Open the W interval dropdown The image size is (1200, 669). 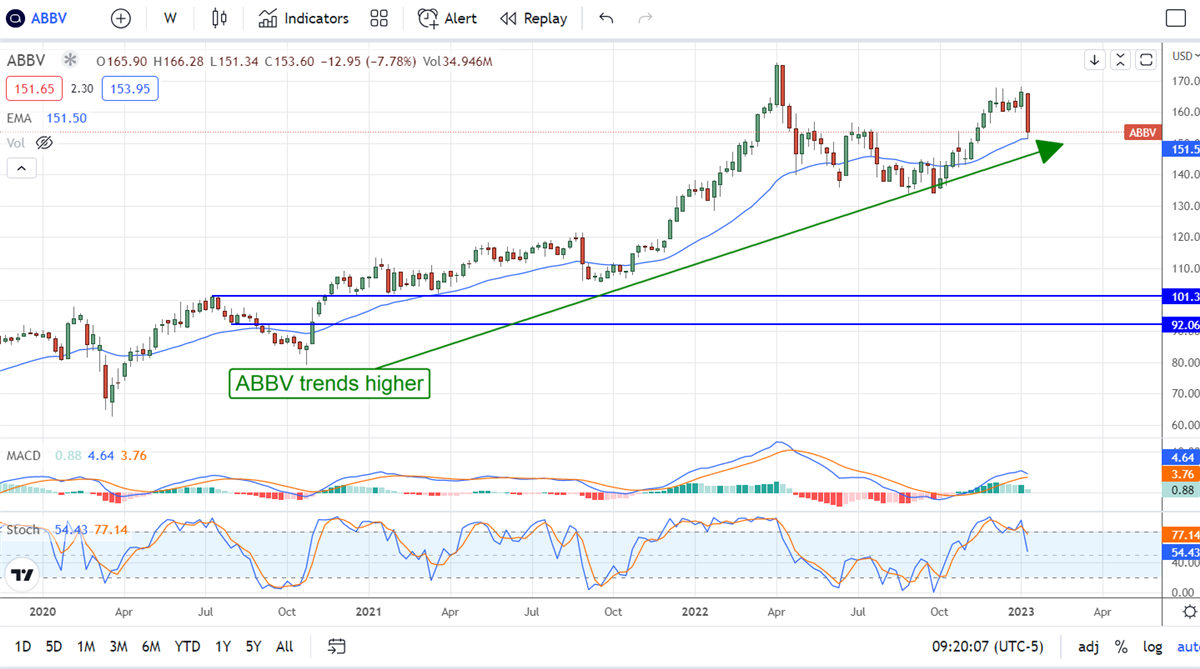pyautogui.click(x=170, y=18)
